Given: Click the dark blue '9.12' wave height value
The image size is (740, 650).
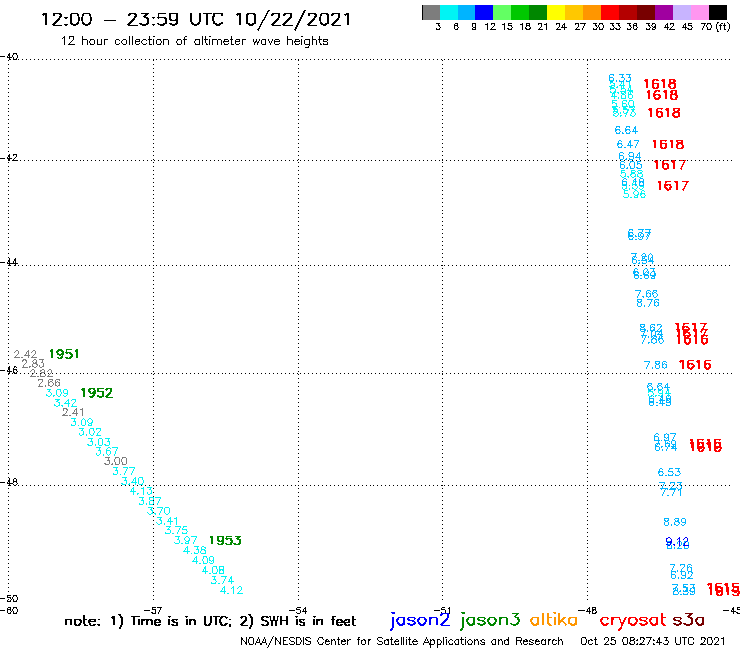Looking at the screenshot, I should pos(677,541).
